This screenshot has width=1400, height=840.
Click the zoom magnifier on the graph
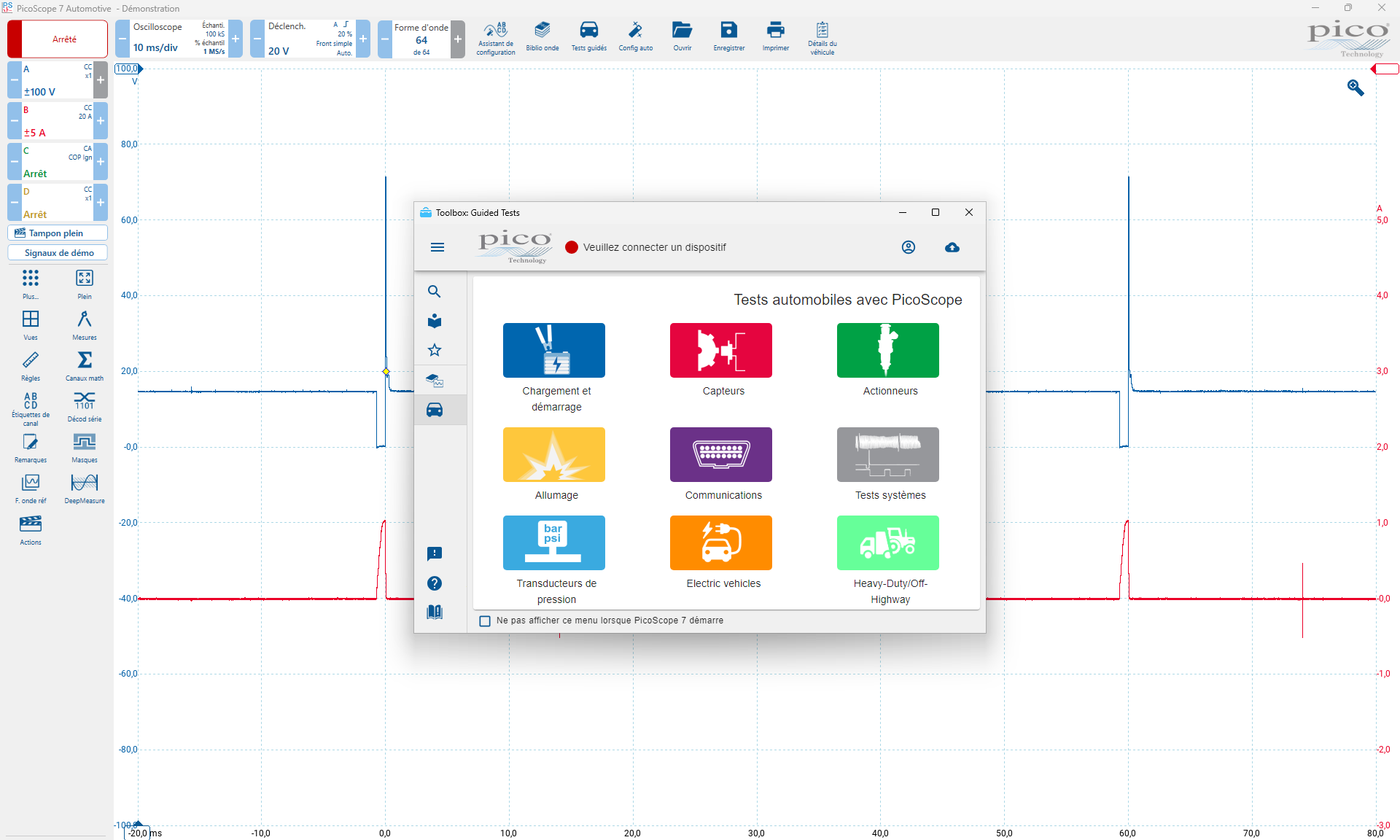coord(1356,87)
